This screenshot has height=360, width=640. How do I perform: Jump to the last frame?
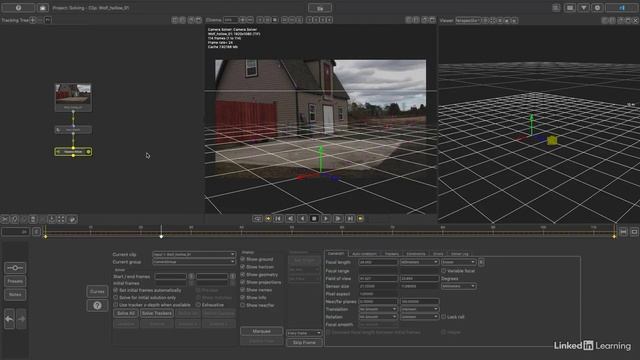[x=350, y=219]
